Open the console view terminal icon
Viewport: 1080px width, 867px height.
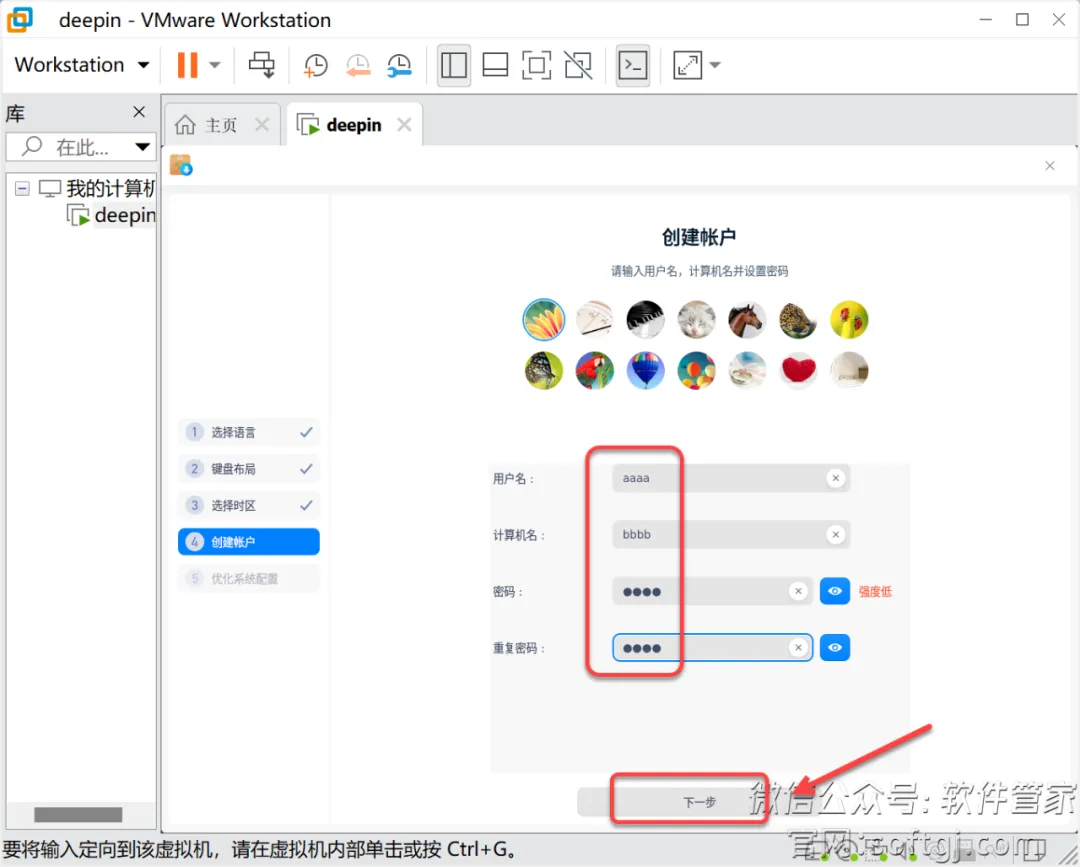633,65
